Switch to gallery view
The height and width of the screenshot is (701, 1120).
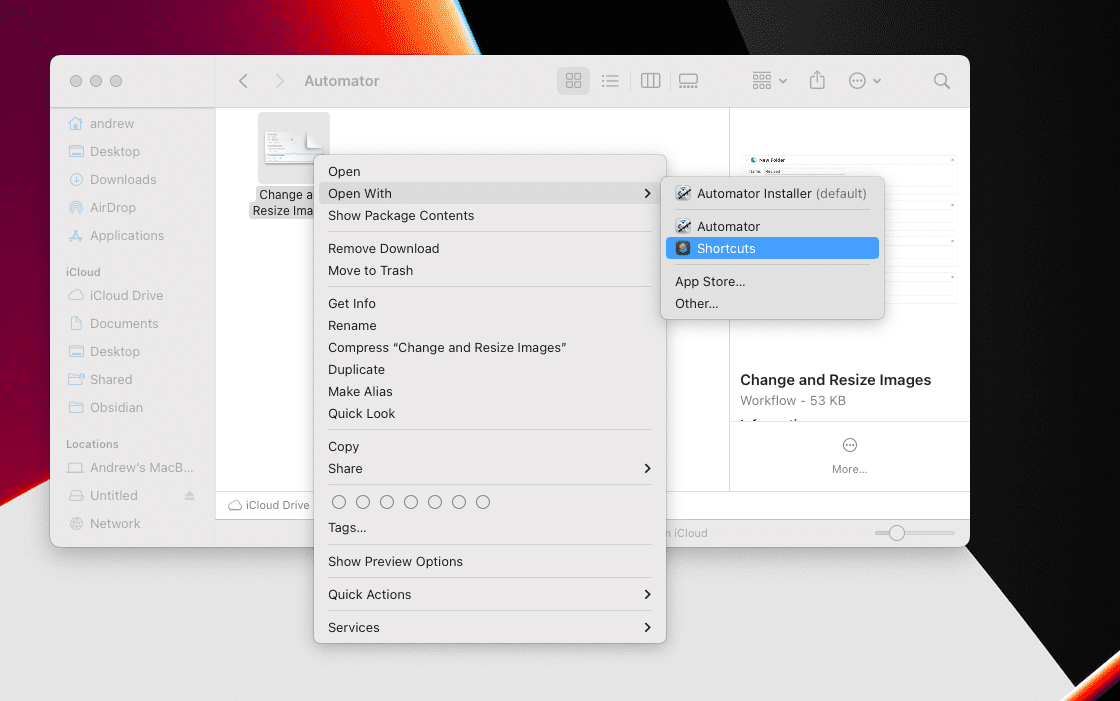[x=688, y=81]
